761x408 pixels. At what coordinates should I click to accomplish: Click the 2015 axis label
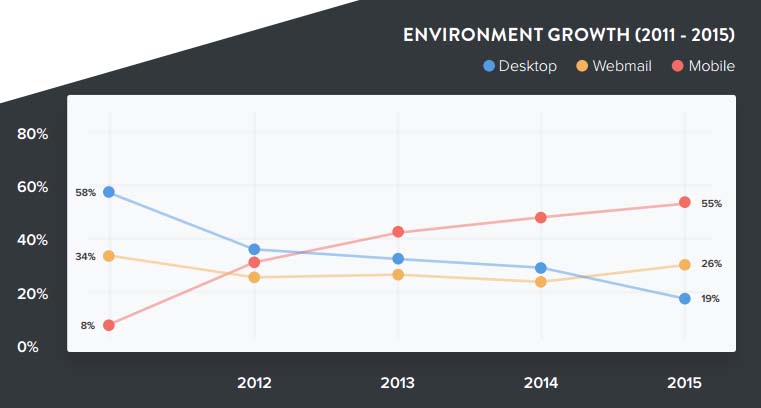(684, 383)
